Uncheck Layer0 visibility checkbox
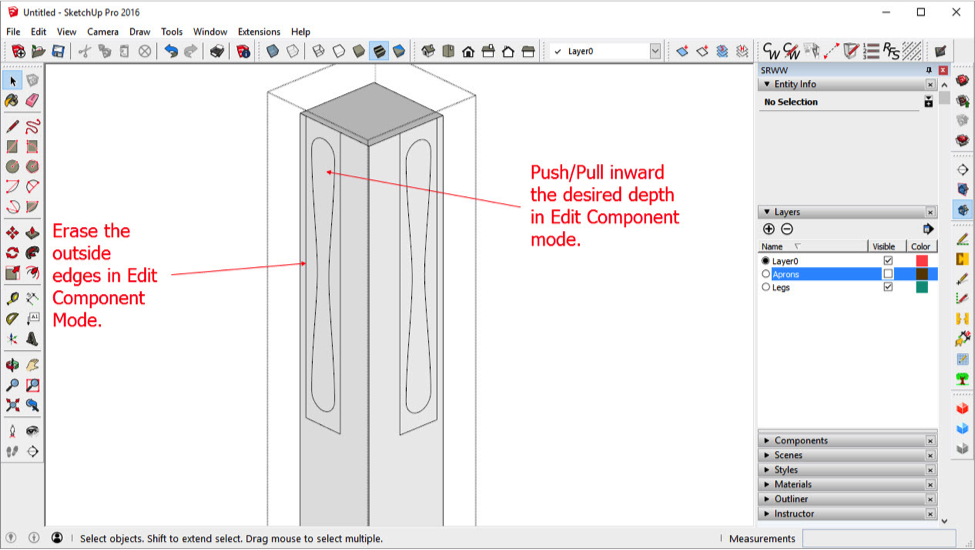This screenshot has width=975, height=550. pyautogui.click(x=887, y=261)
